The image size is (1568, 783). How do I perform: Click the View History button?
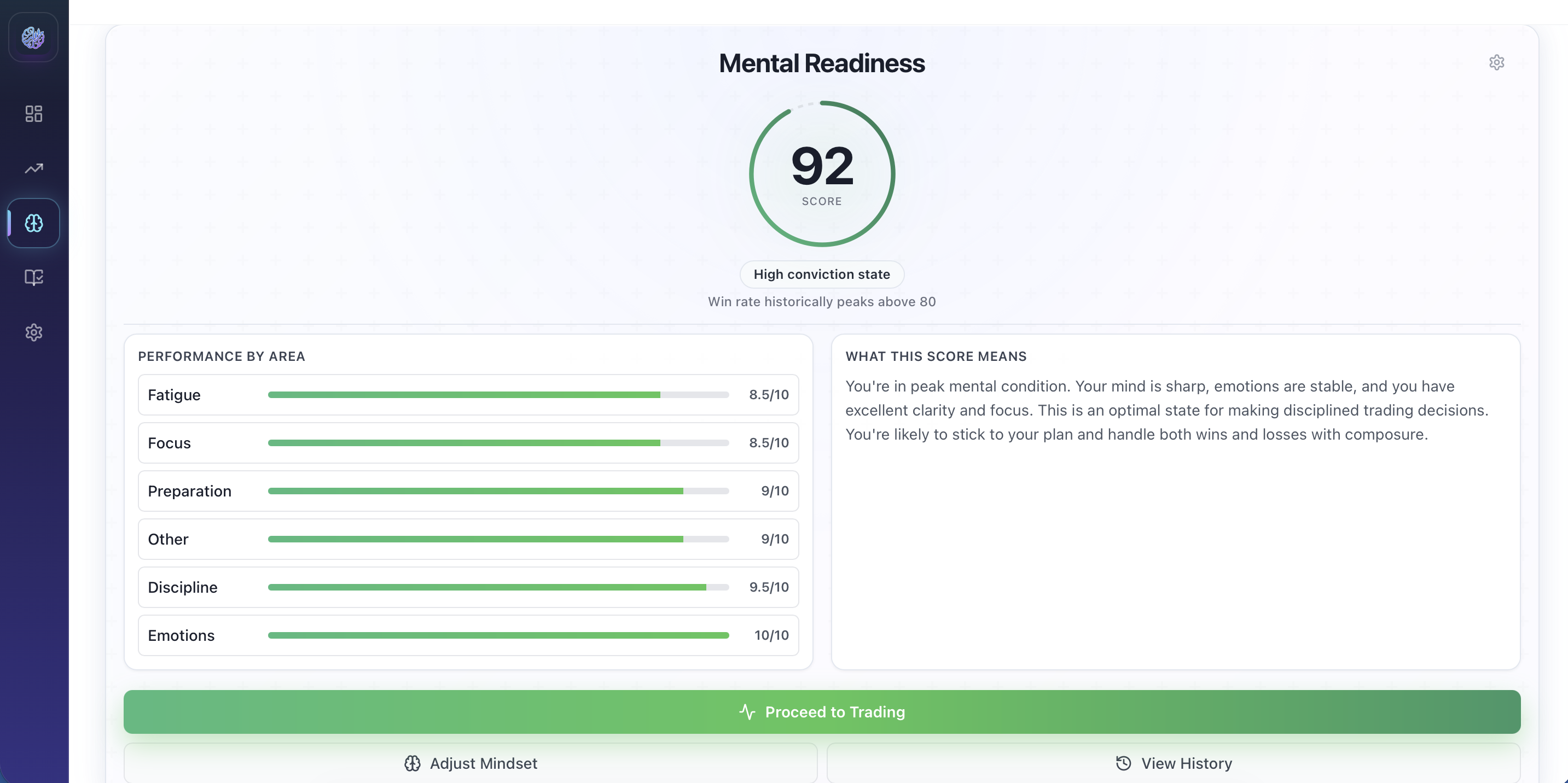click(1174, 763)
